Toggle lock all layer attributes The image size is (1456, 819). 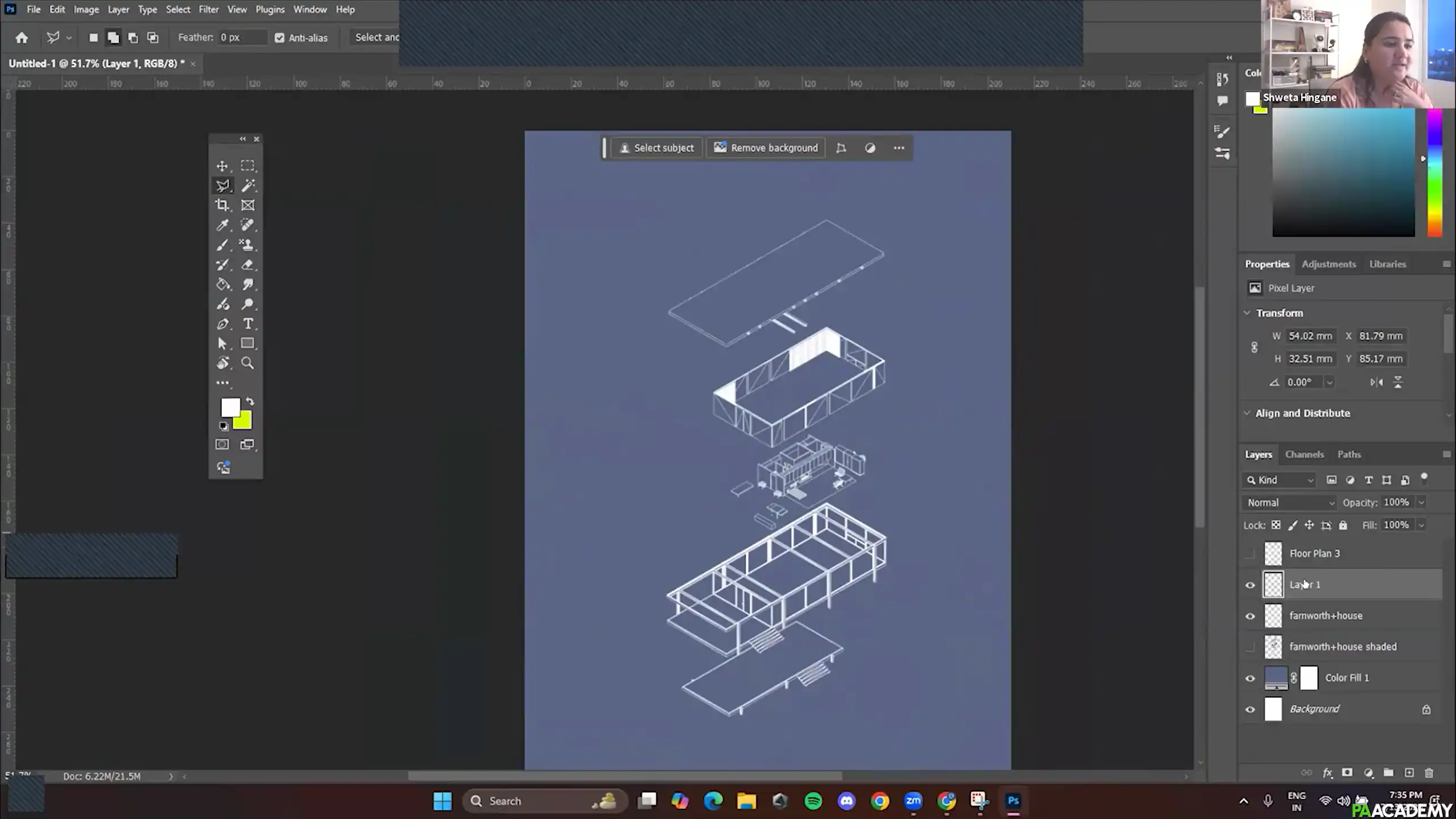tap(1343, 525)
